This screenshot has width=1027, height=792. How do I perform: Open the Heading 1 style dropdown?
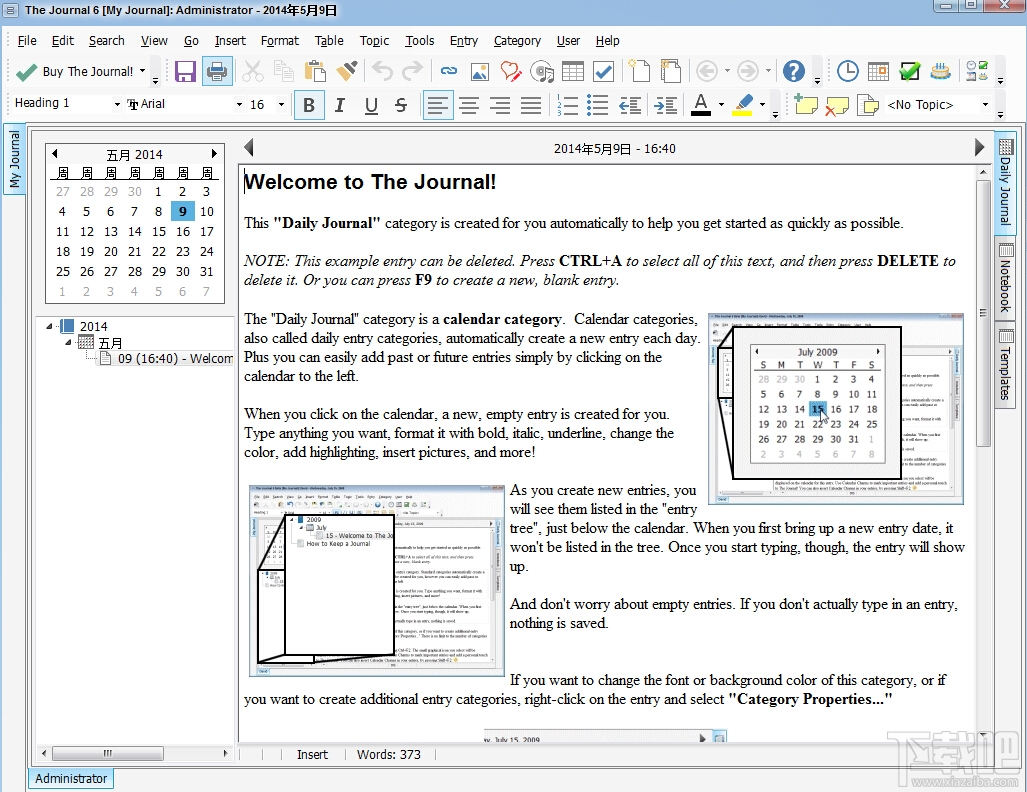(x=117, y=104)
